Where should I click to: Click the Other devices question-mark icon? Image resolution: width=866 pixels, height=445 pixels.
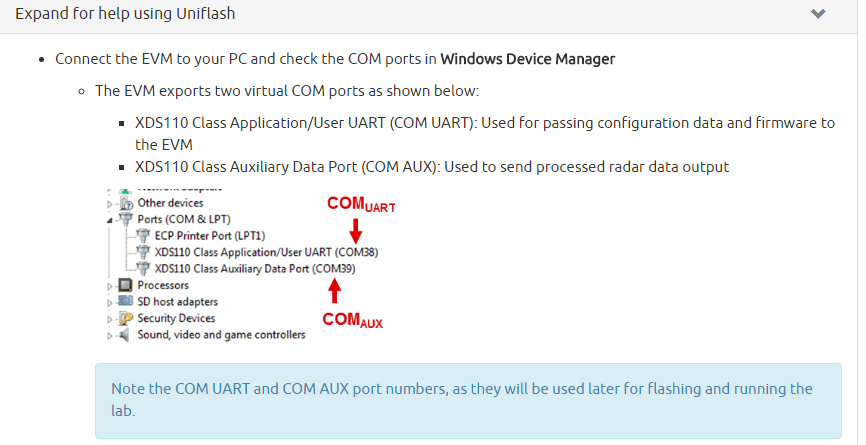[126, 203]
